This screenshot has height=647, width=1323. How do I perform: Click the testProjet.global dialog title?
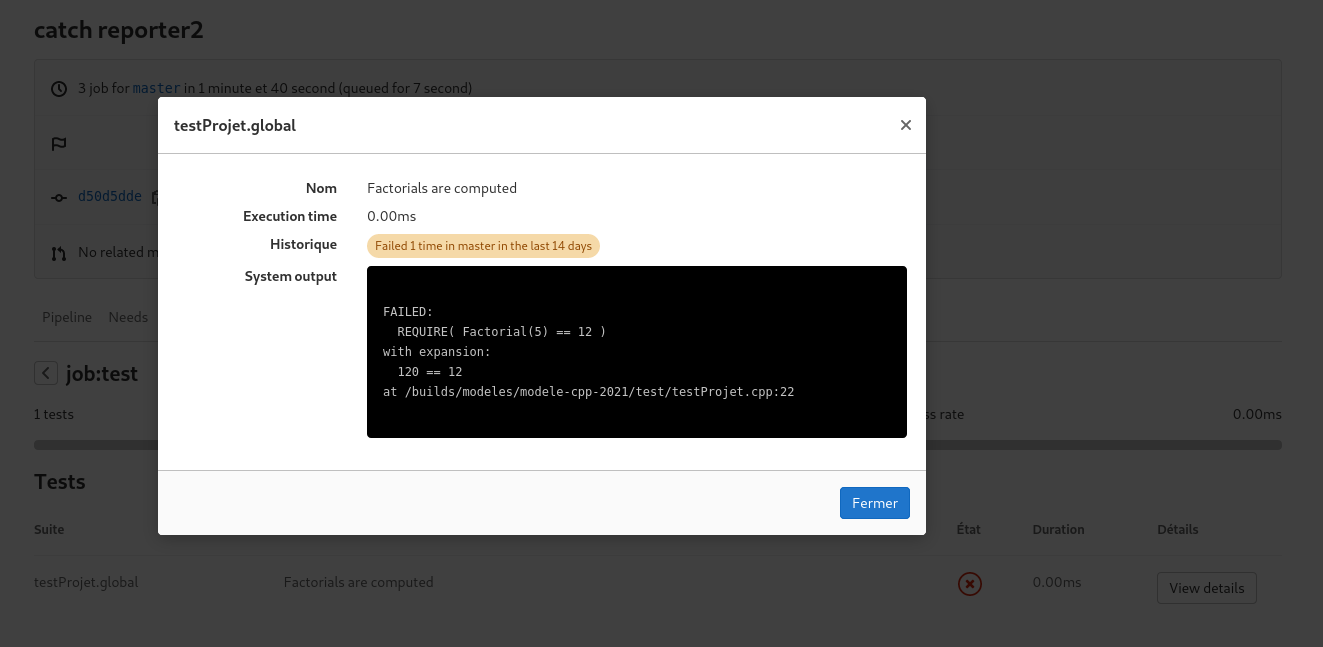pos(235,126)
